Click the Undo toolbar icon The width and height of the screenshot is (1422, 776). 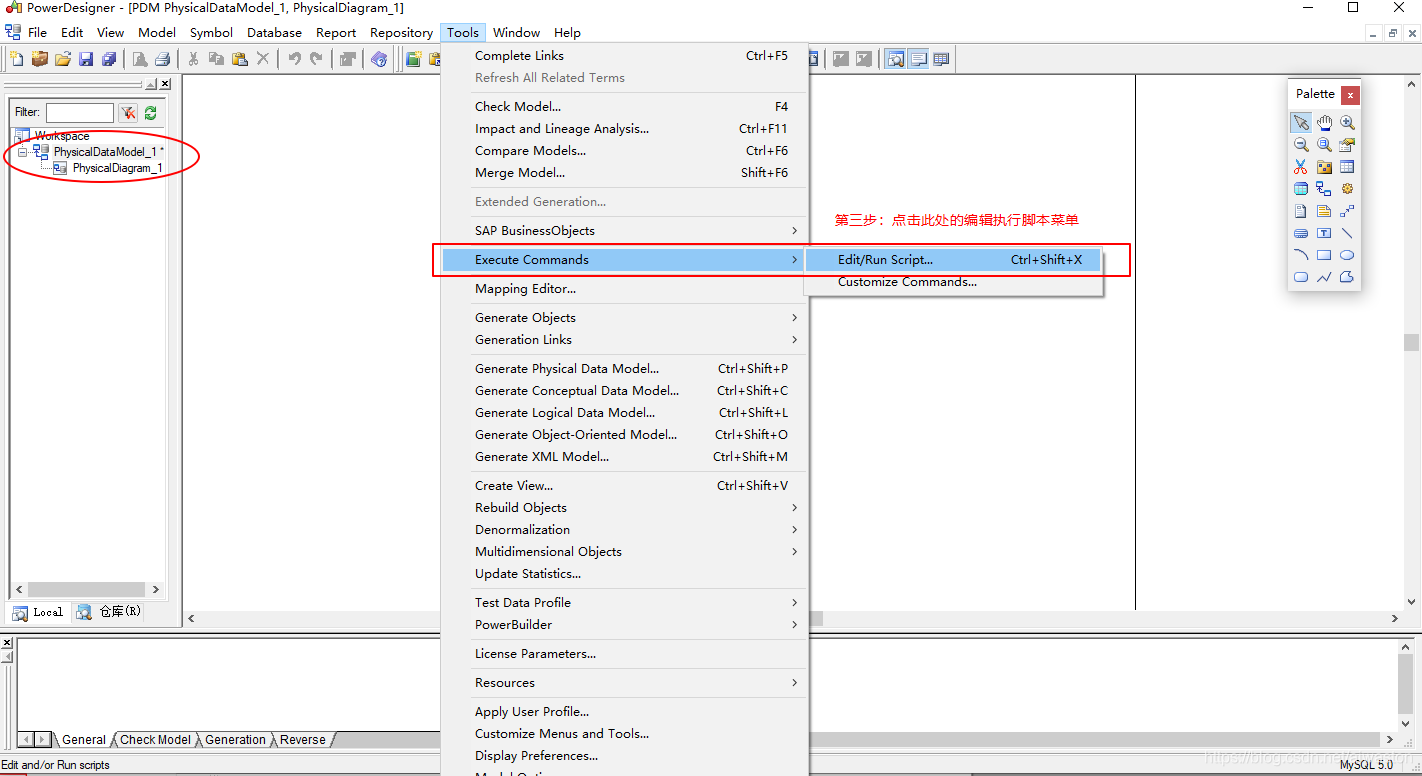pyautogui.click(x=294, y=59)
